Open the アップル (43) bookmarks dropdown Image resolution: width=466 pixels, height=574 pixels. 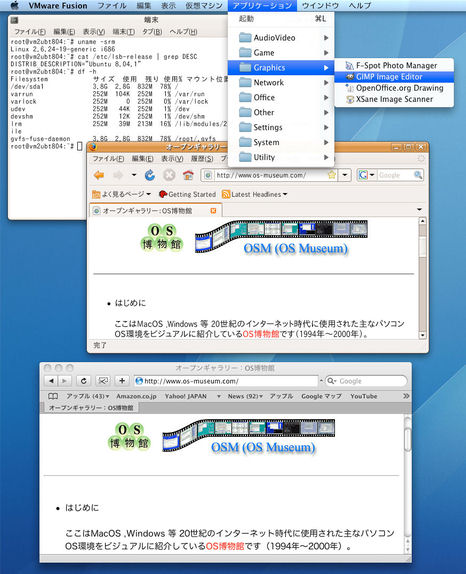(x=87, y=396)
